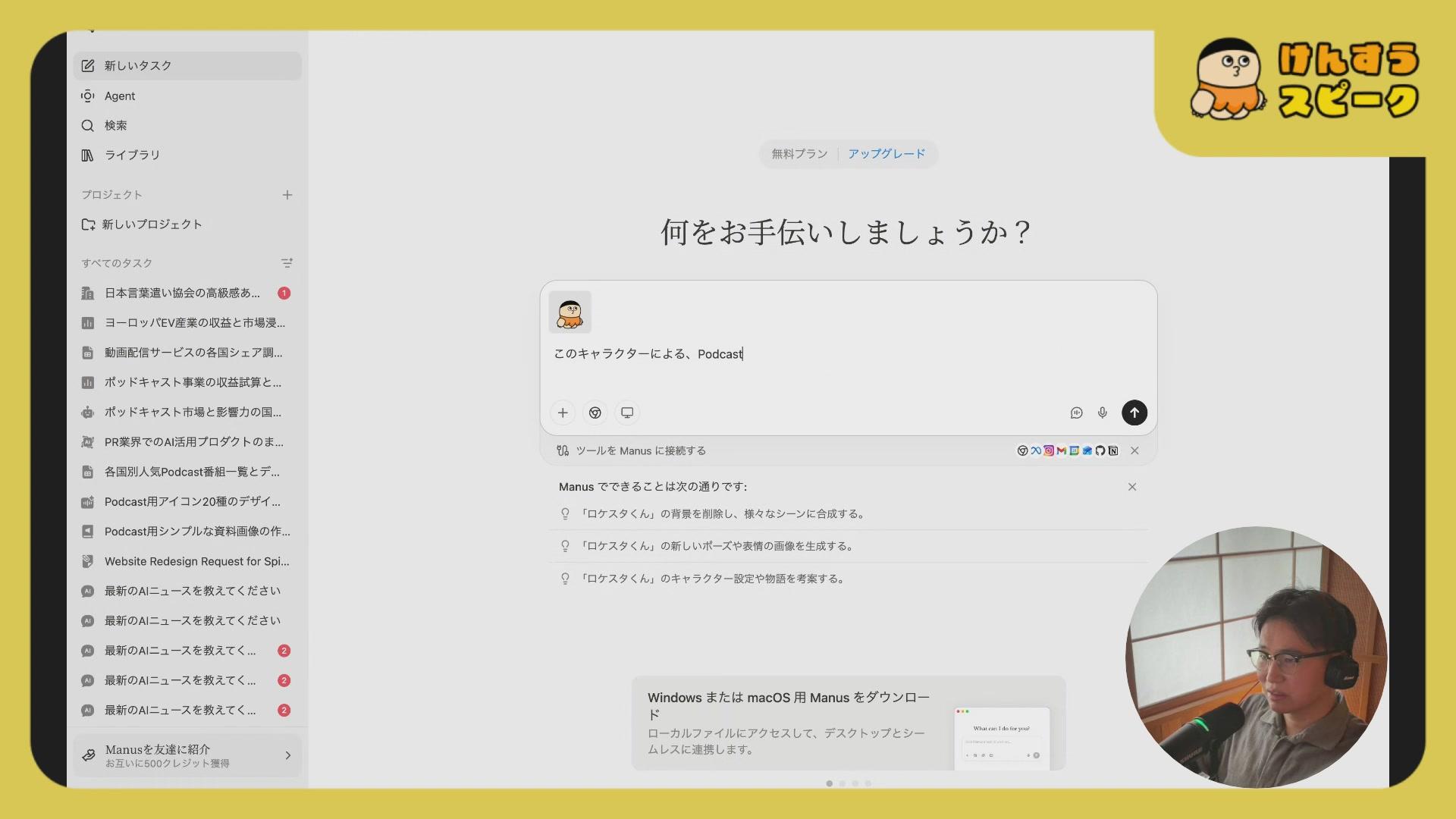Click the Notion connector icon

coord(1113,451)
